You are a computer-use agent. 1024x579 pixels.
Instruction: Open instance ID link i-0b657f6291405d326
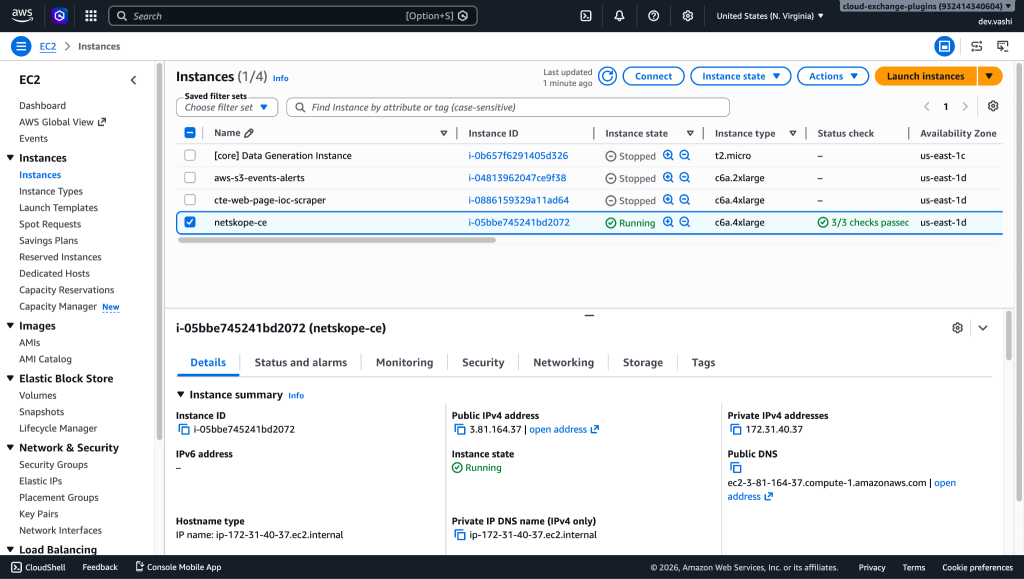[x=518, y=155]
